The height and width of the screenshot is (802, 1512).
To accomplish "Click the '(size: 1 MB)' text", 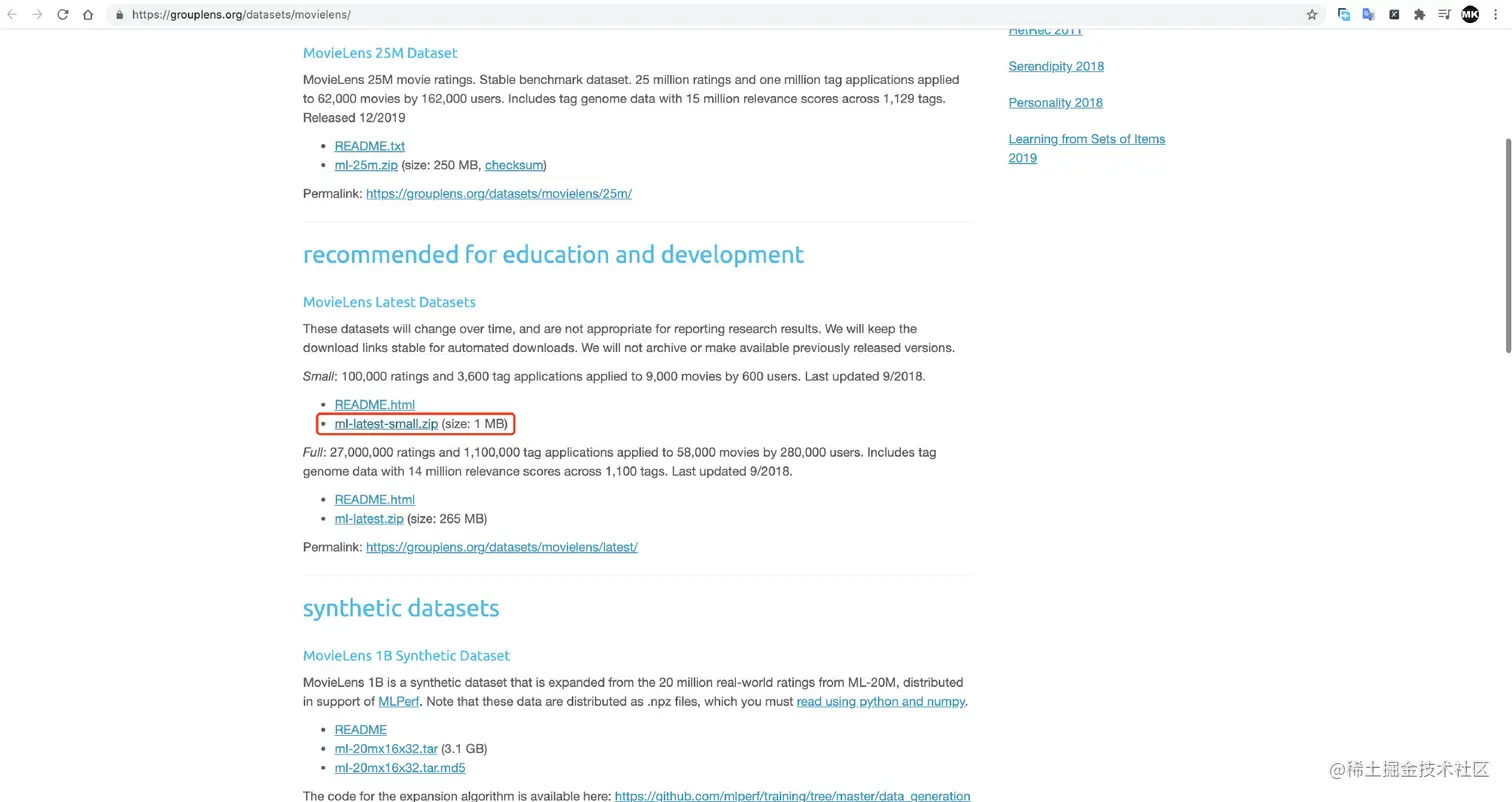I will click(x=475, y=424).
